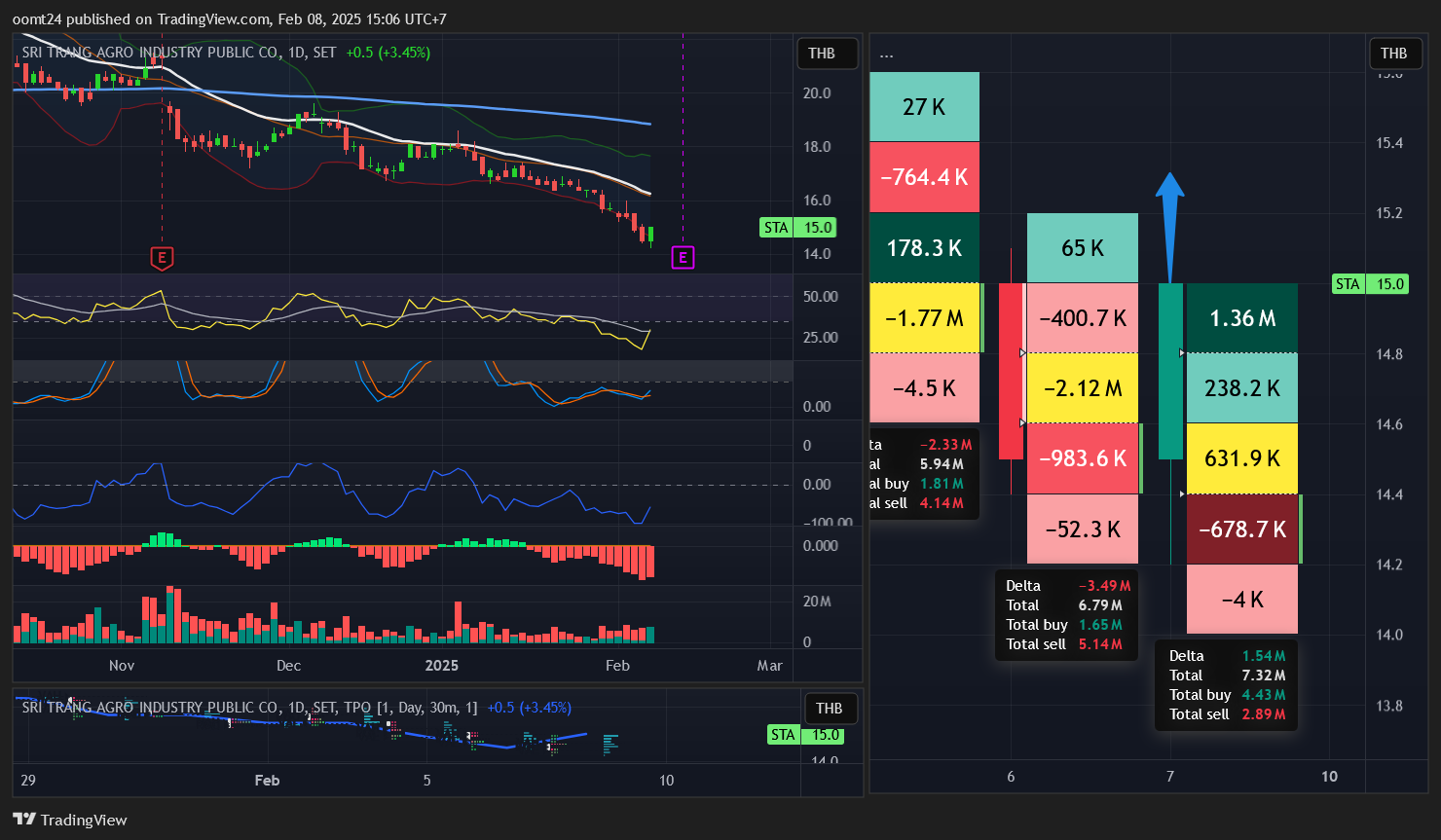The height and width of the screenshot is (840, 1441).
Task: Click the footprint cell 65 K
Action: (1083, 248)
